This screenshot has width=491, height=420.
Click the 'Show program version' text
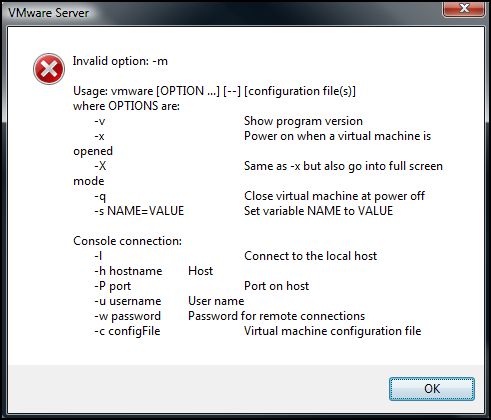tap(303, 121)
